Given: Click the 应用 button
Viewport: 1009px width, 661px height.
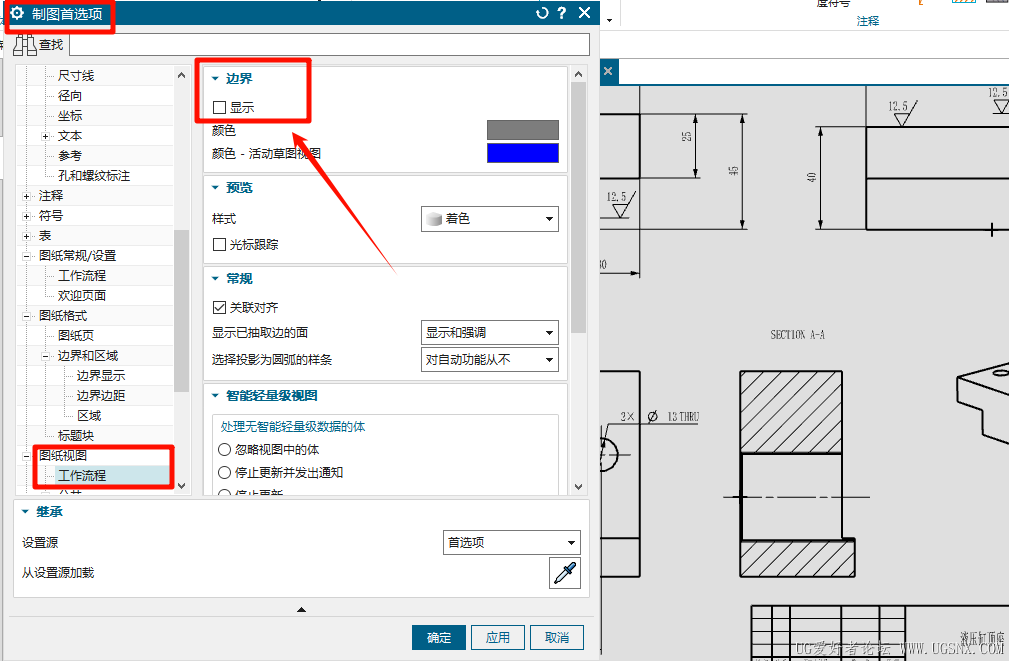Looking at the screenshot, I should (497, 637).
